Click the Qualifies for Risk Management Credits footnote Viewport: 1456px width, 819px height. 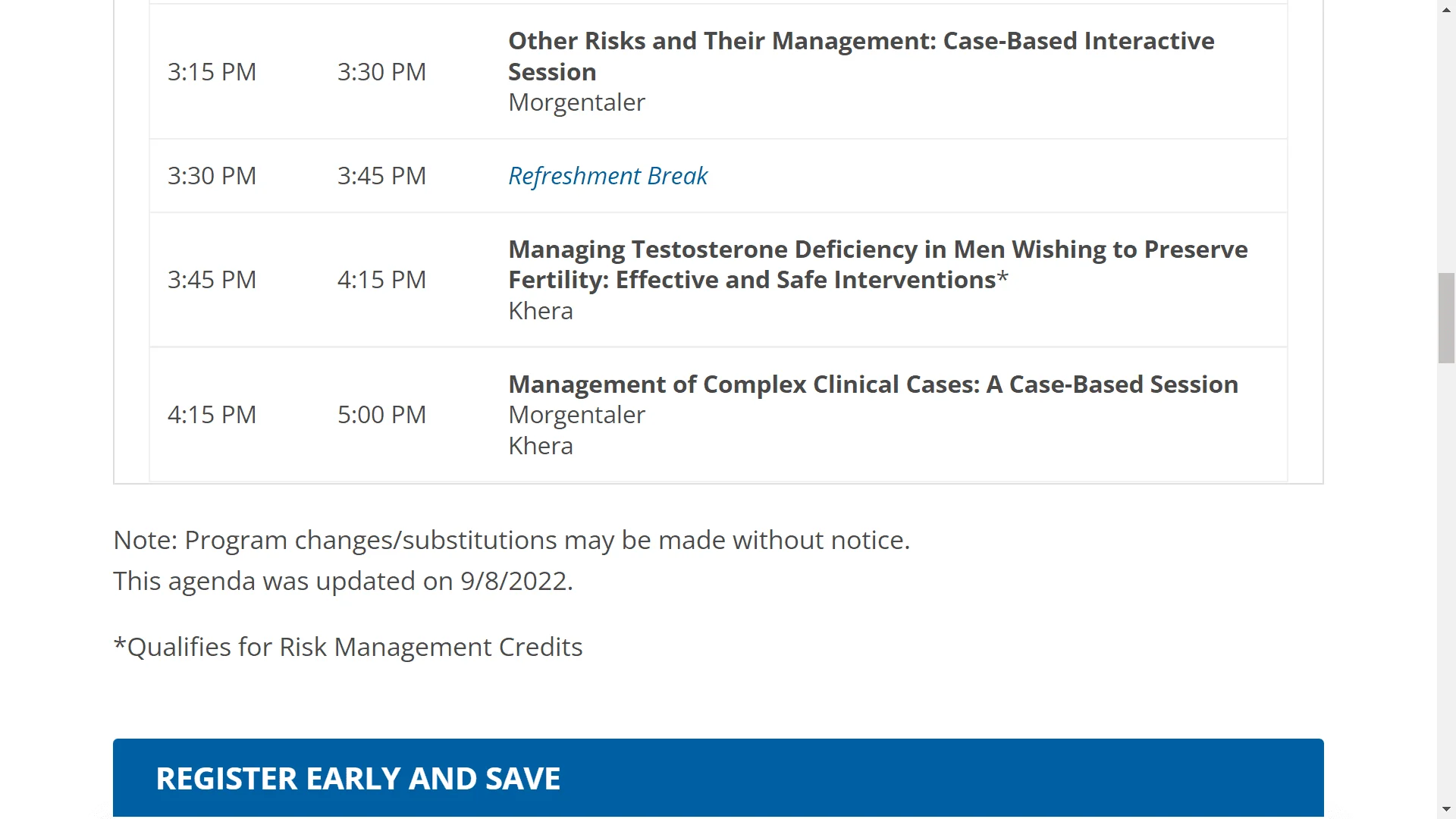point(347,647)
